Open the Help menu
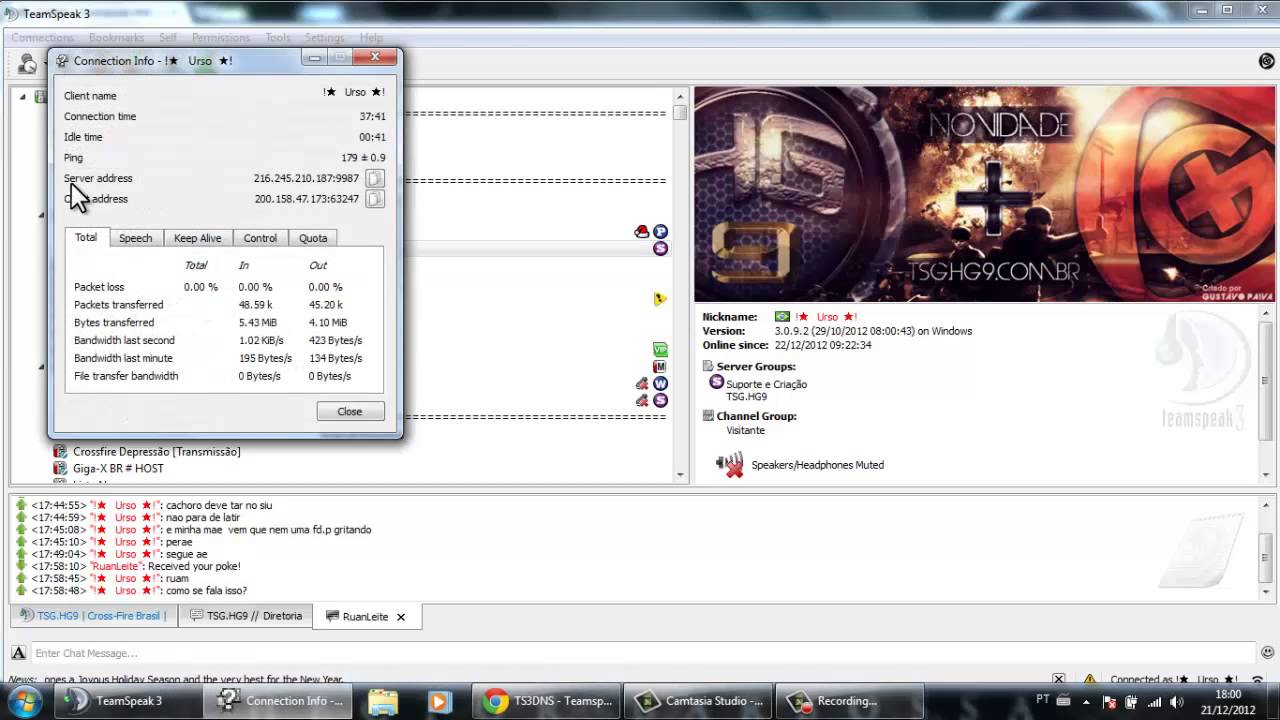The width and height of the screenshot is (1280, 720). (x=371, y=38)
